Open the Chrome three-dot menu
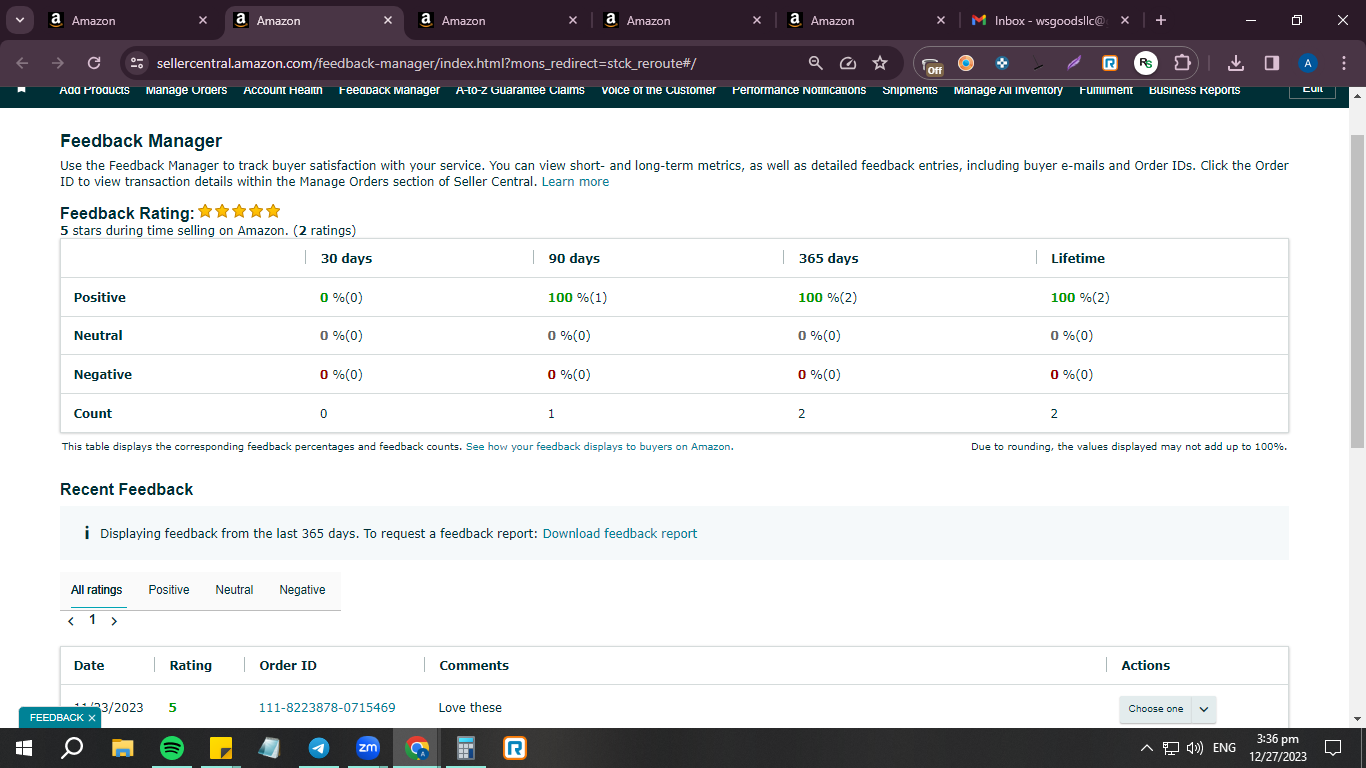1366x768 pixels. (x=1343, y=63)
